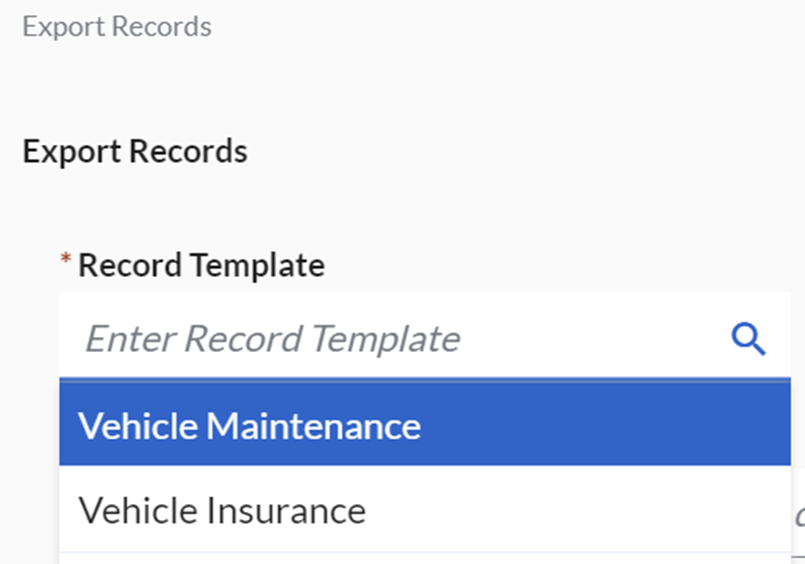Trigger the Record Template lookup search icon
This screenshot has height=564, width=805.
(x=748, y=340)
